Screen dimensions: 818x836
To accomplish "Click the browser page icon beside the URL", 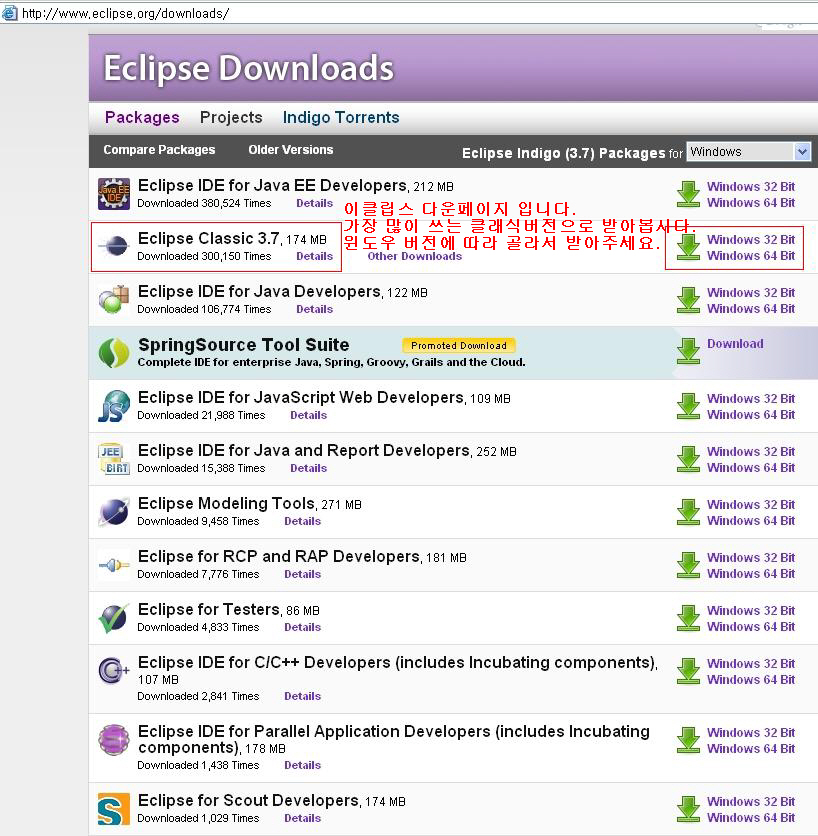I will coord(9,13).
